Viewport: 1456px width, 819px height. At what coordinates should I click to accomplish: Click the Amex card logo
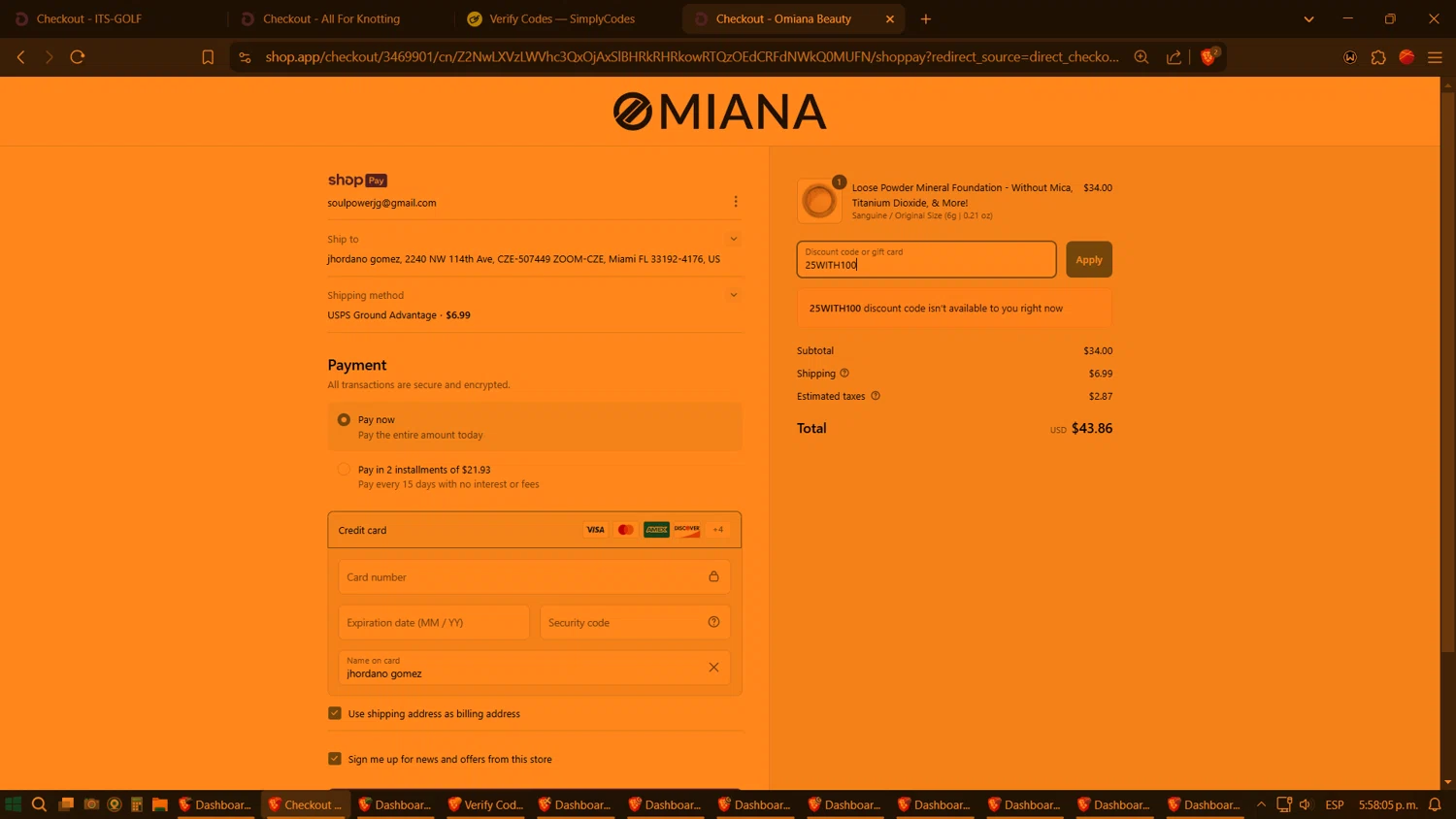(x=656, y=530)
